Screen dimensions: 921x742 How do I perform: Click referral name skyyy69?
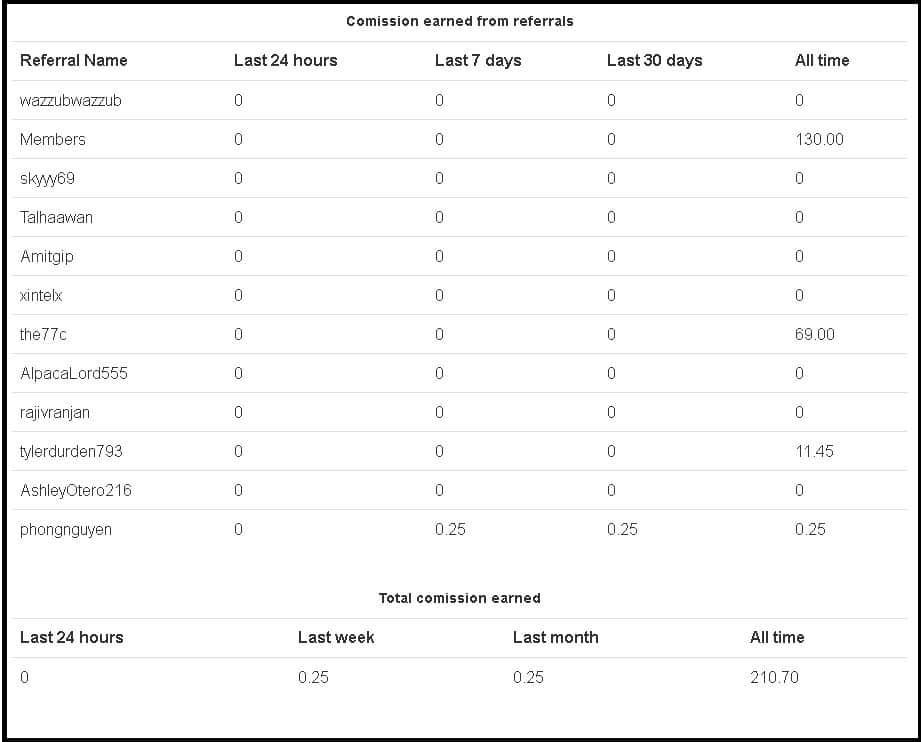47,178
